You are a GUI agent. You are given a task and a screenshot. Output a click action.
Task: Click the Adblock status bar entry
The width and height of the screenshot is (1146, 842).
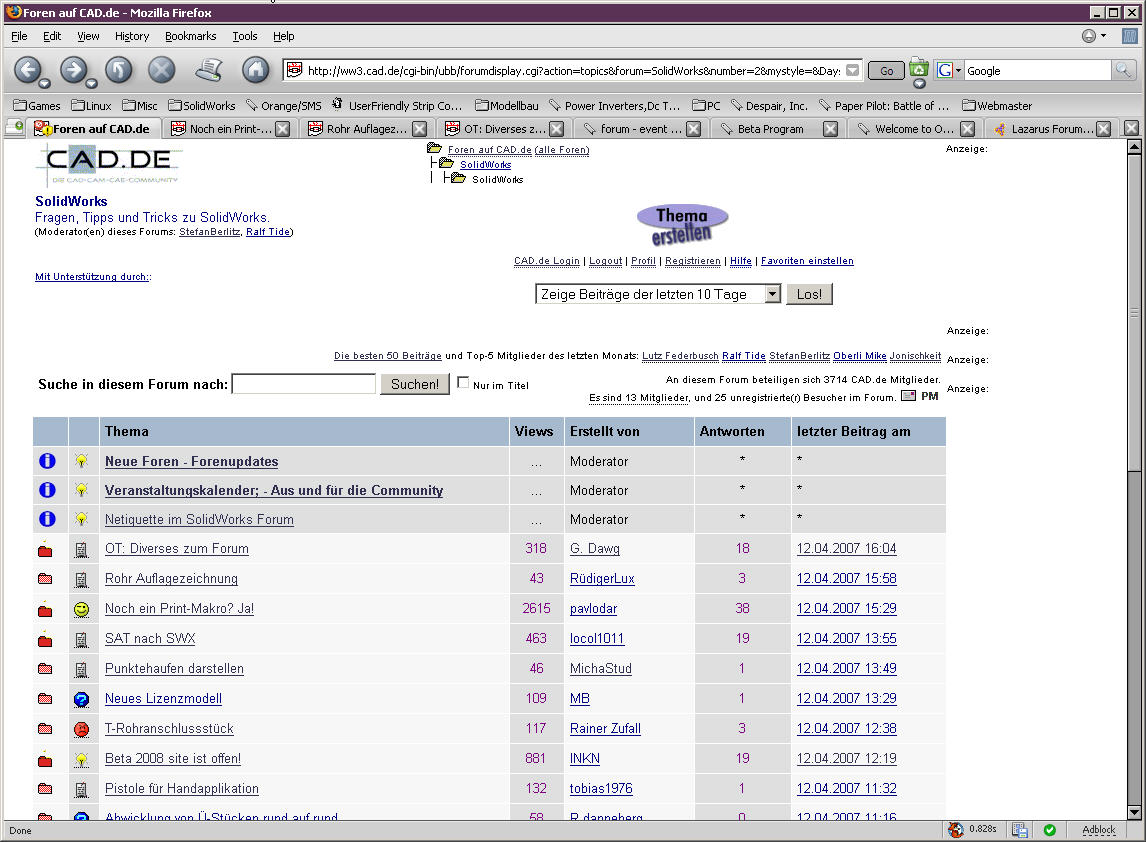(x=1098, y=830)
